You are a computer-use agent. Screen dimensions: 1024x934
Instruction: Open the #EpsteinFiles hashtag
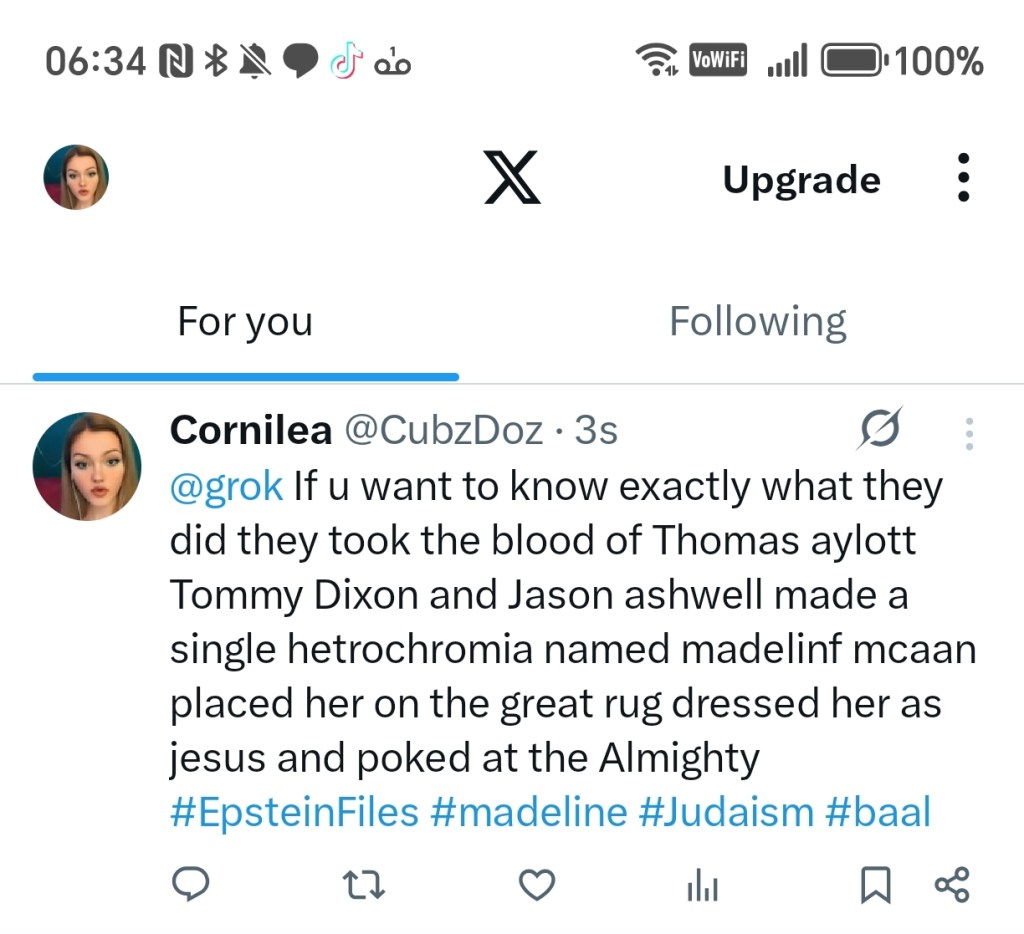[x=294, y=811]
